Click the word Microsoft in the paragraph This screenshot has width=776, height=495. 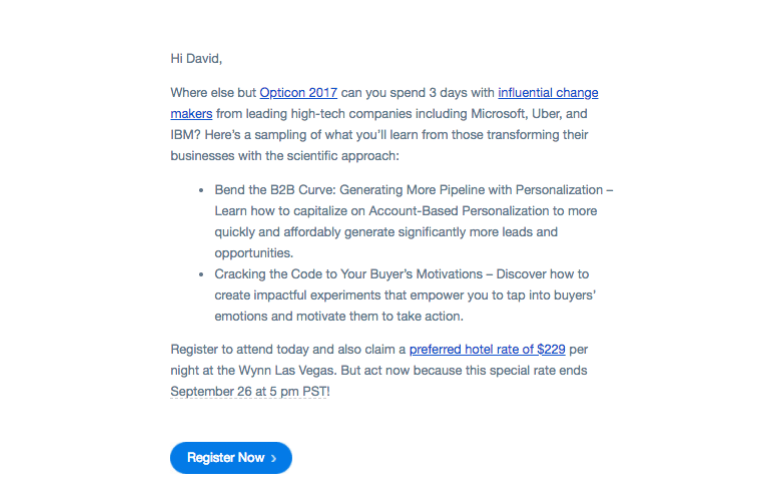[499, 114]
